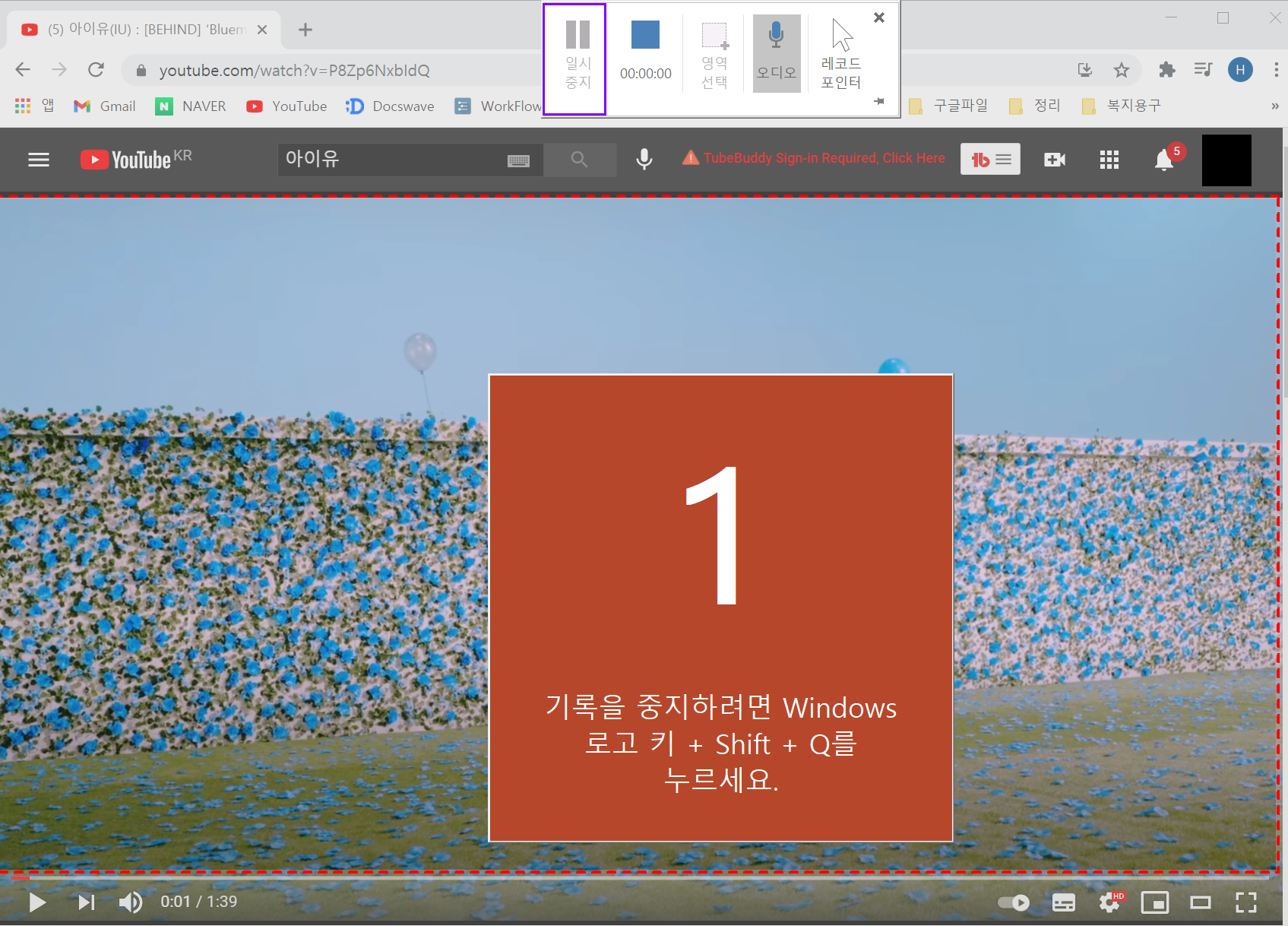The height and width of the screenshot is (926, 1288).
Task: Reload the current page
Action: pos(96,70)
